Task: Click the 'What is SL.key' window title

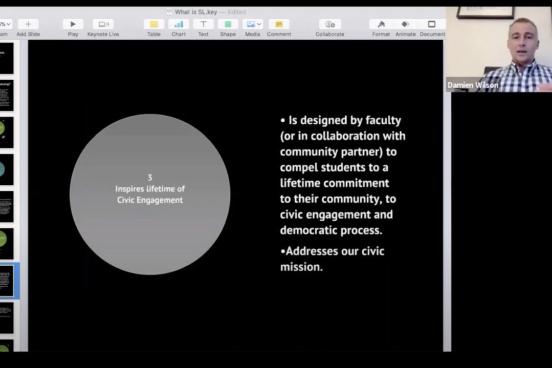Action: pos(196,12)
